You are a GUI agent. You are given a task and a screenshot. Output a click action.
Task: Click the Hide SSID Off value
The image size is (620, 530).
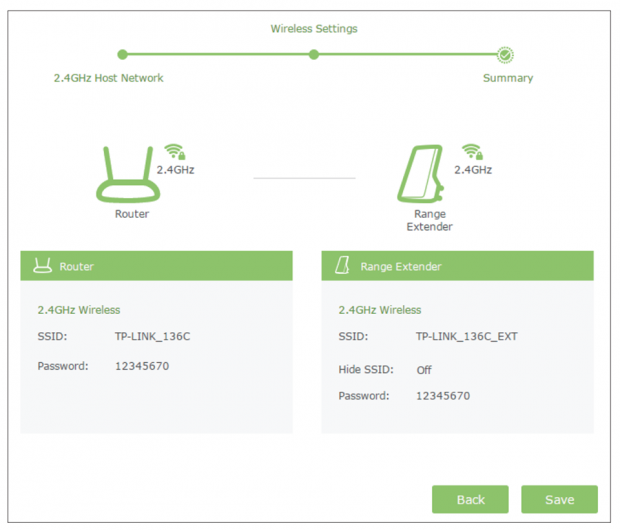424,370
